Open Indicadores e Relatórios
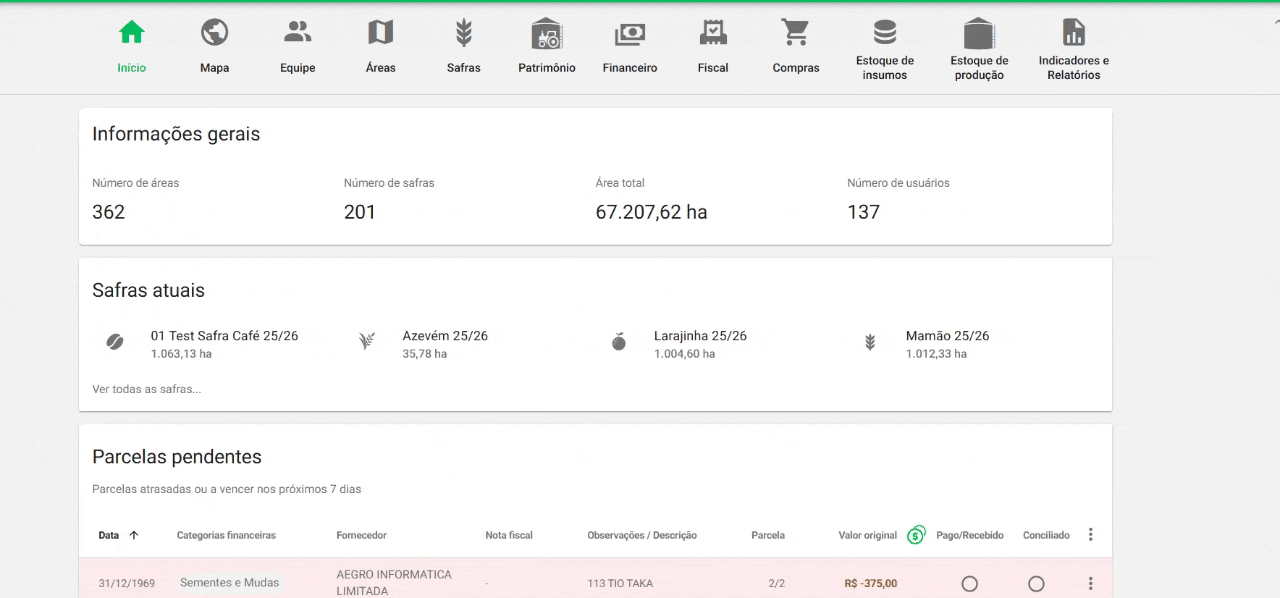Image resolution: width=1280 pixels, height=598 pixels. 1072,45
